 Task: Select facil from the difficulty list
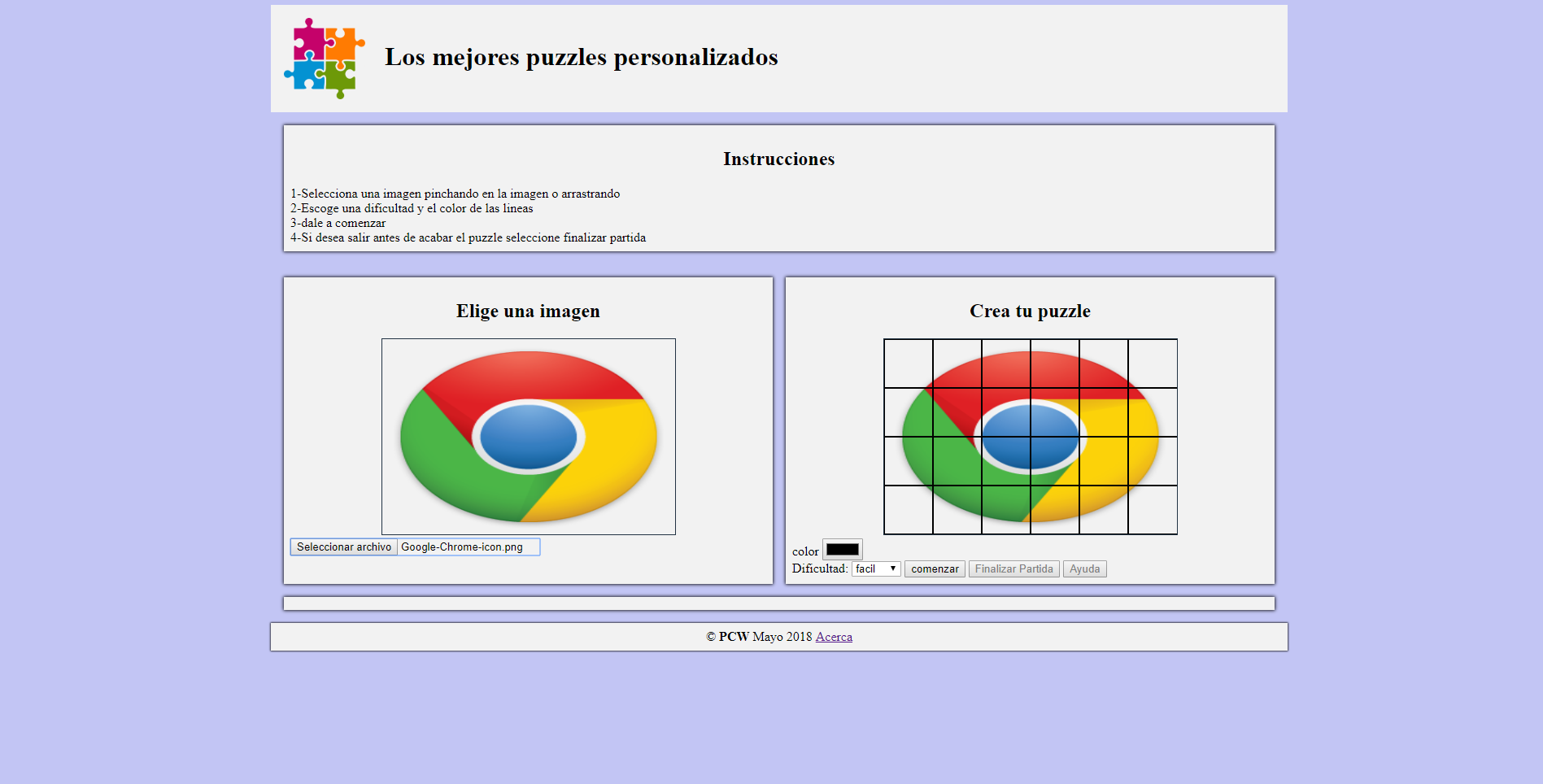tap(866, 568)
